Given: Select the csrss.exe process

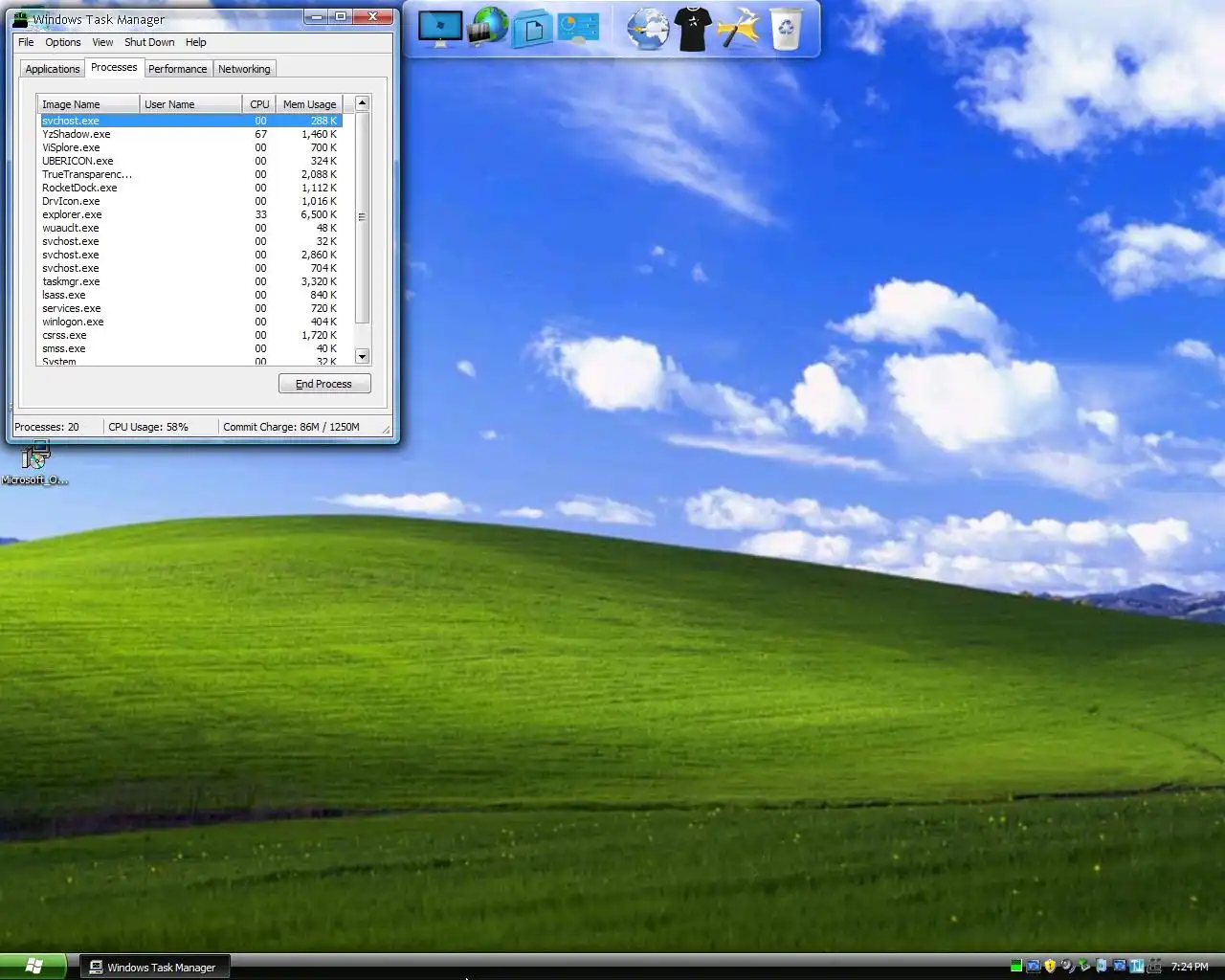Looking at the screenshot, I should 190,335.
